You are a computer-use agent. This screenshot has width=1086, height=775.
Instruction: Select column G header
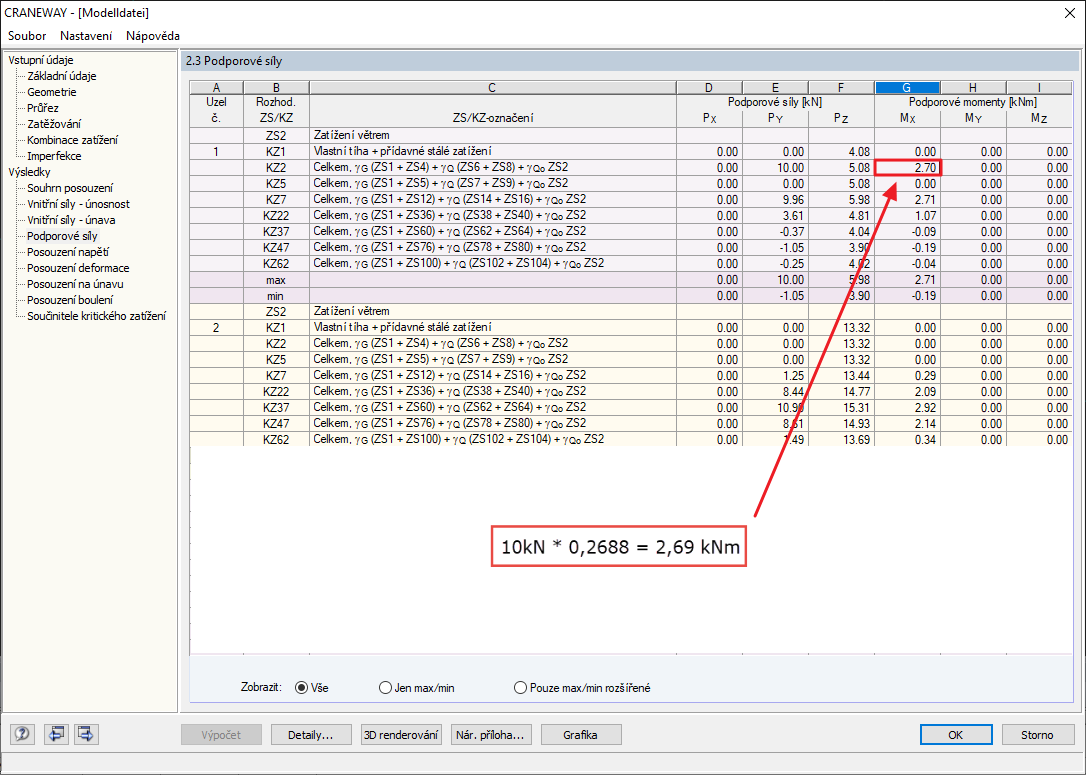tap(907, 87)
